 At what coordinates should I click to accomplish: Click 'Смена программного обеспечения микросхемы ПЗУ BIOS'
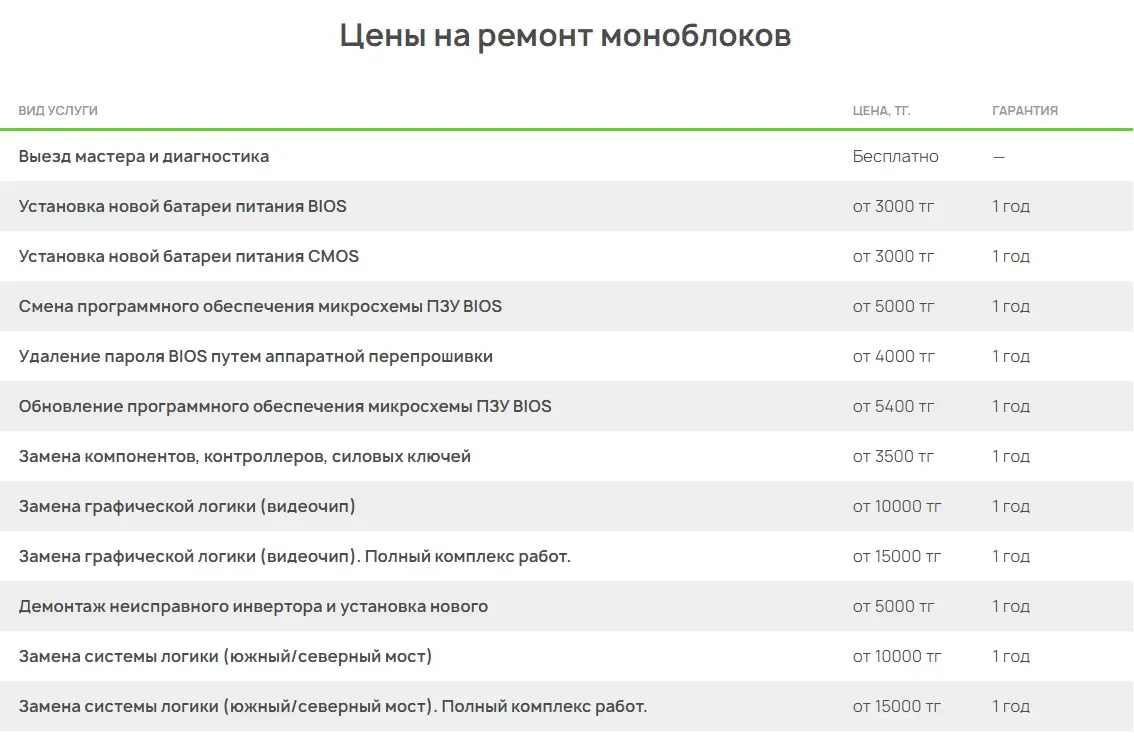point(260,307)
